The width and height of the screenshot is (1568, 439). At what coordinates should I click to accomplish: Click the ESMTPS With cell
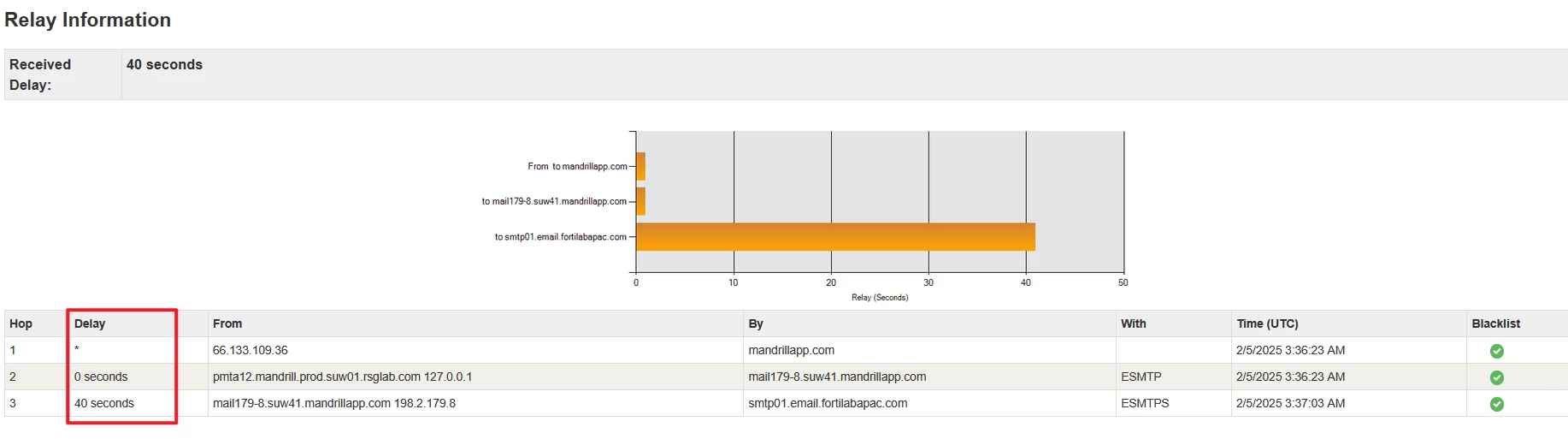1145,403
